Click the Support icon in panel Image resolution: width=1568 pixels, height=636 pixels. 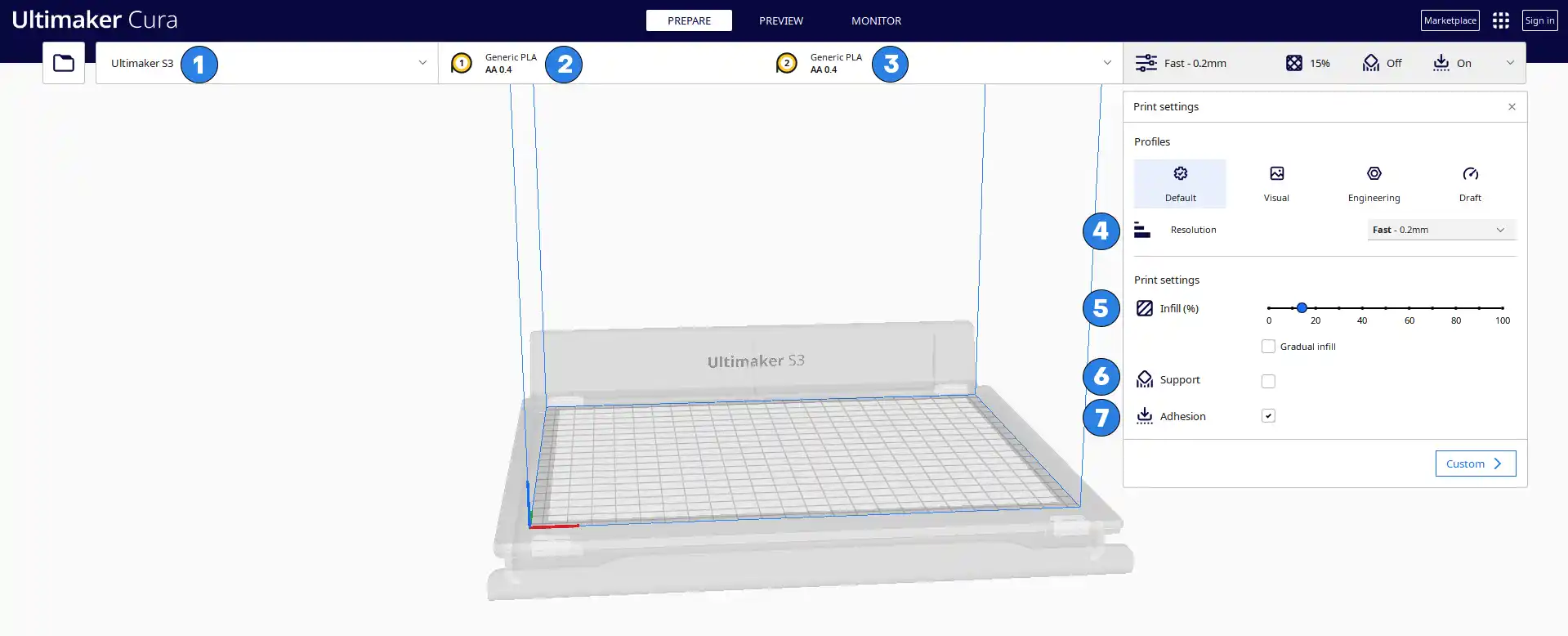1145,379
